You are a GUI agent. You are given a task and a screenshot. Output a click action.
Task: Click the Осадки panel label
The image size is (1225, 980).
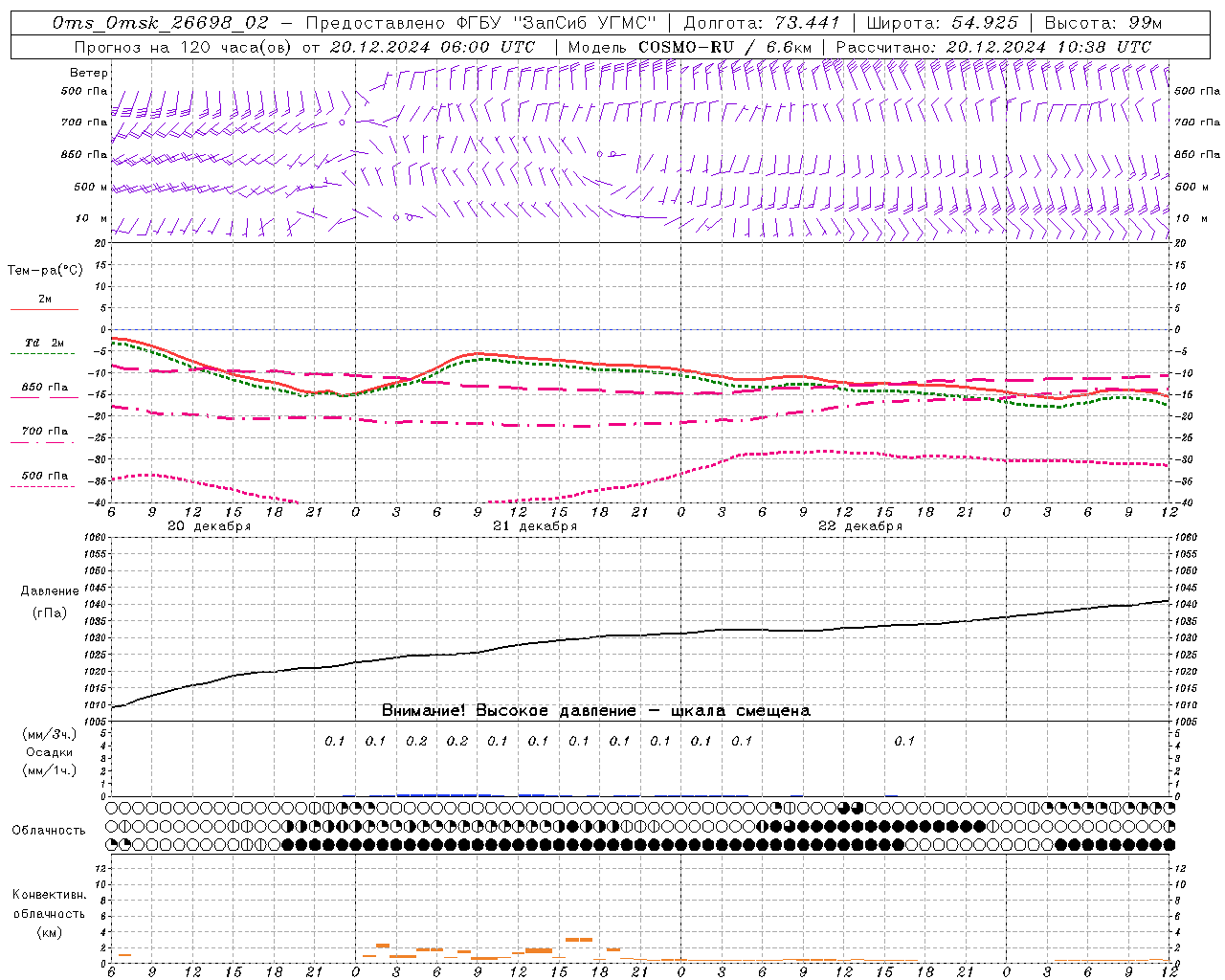(x=49, y=752)
